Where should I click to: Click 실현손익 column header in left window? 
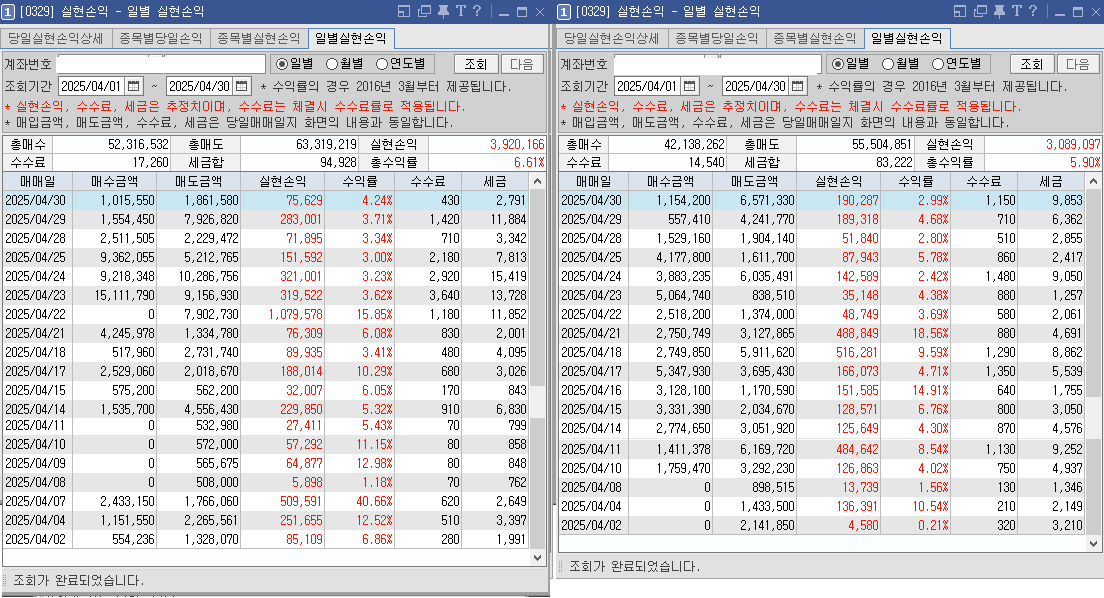point(282,182)
